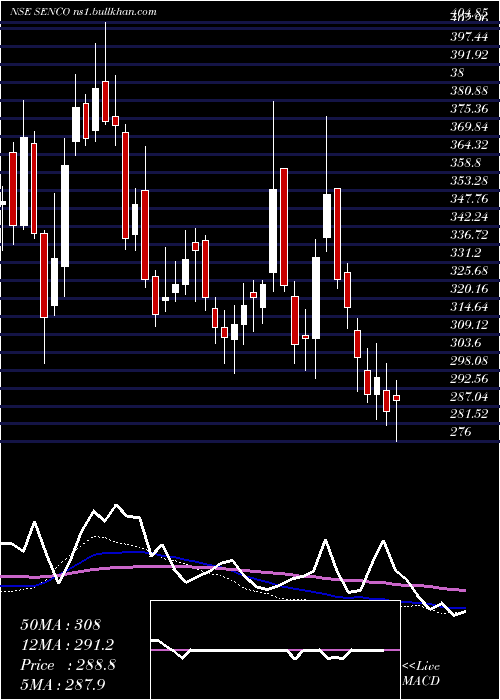500x700 pixels.
Task: Click the '12MA : 291.2' indicator value
Action: pyautogui.click(x=67, y=645)
